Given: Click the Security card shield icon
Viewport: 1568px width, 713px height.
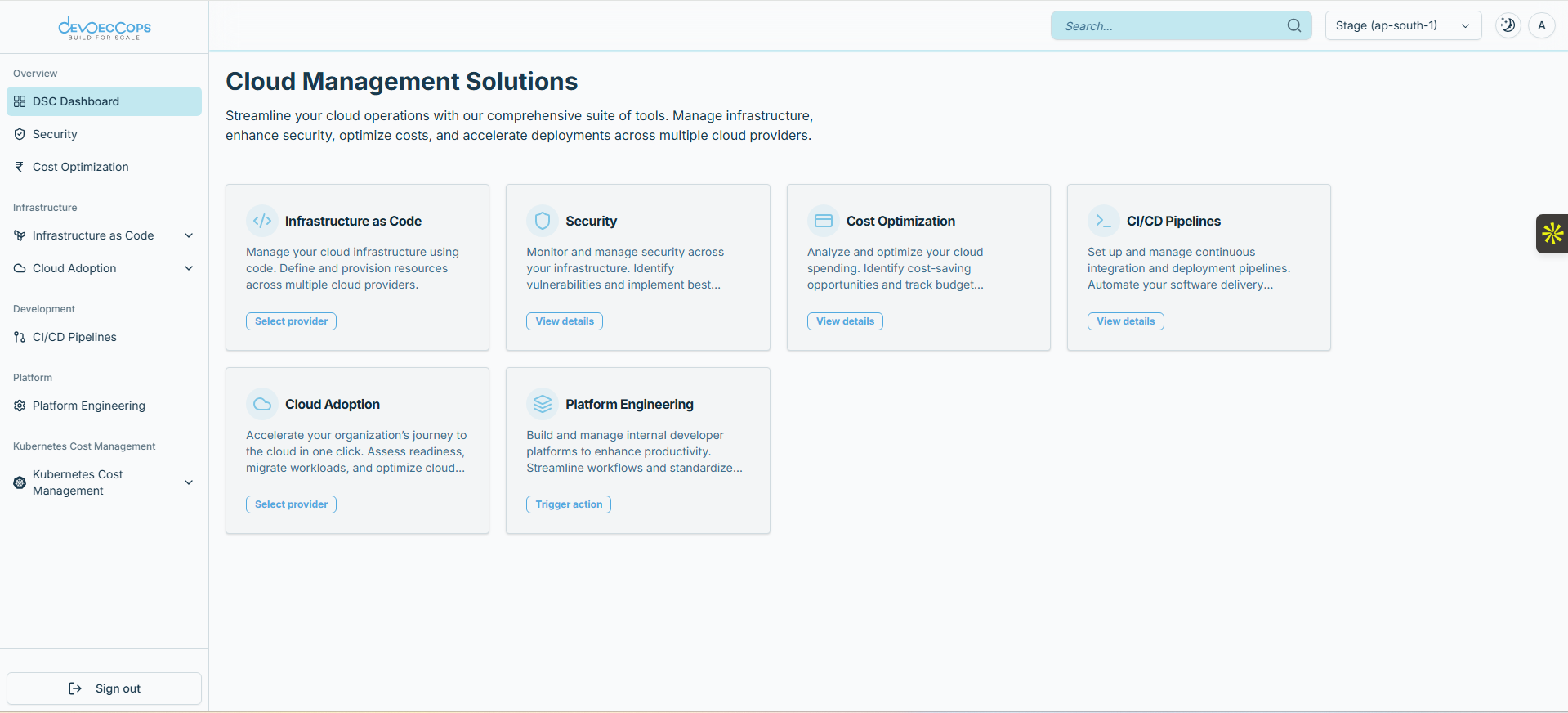Looking at the screenshot, I should tap(543, 221).
